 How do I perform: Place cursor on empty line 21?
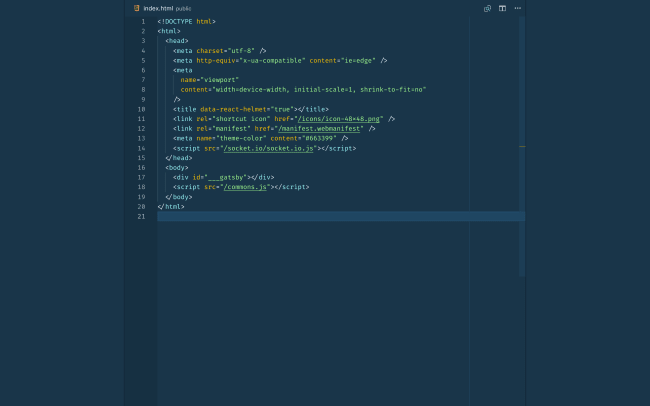click(x=300, y=216)
